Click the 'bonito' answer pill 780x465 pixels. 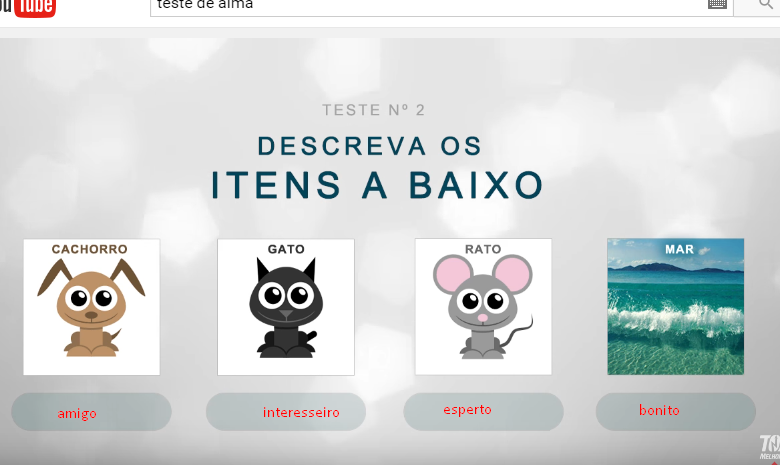pyautogui.click(x=676, y=412)
